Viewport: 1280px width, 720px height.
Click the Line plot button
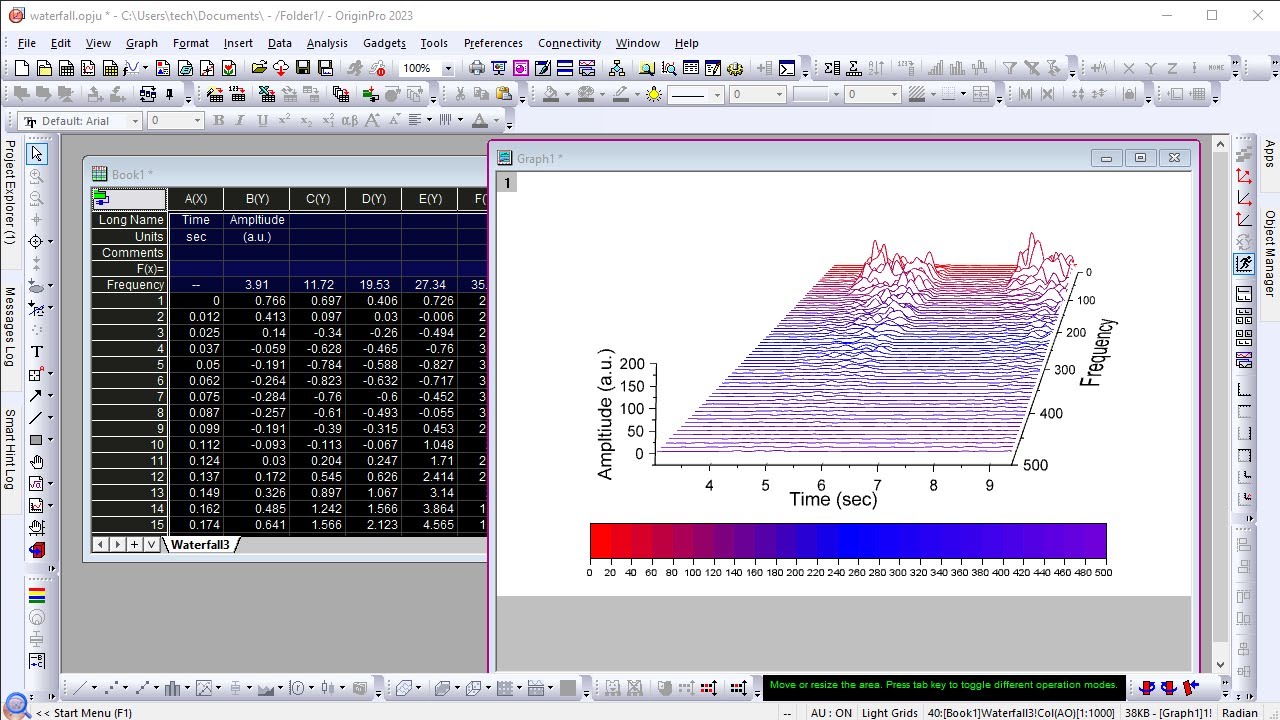pos(80,688)
